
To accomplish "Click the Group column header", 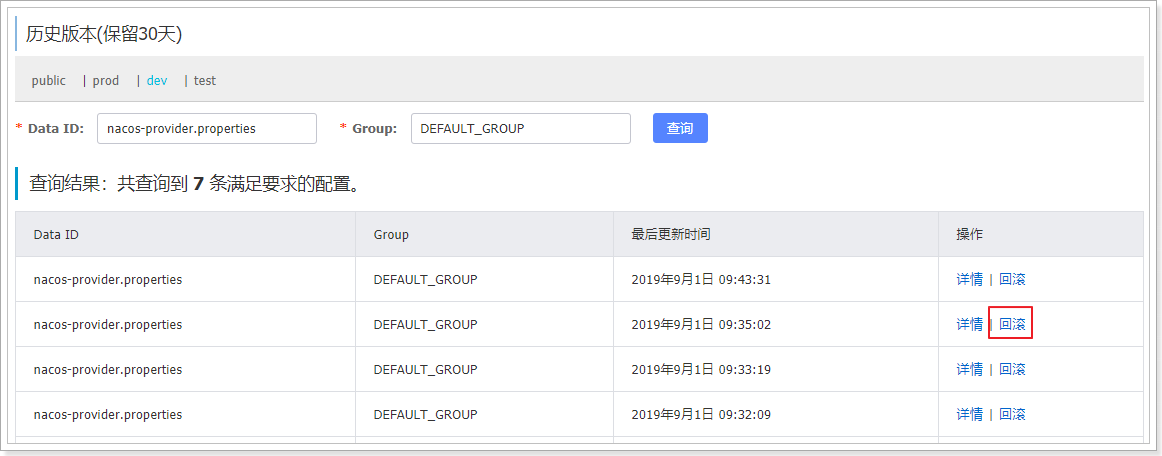I will [x=391, y=235].
